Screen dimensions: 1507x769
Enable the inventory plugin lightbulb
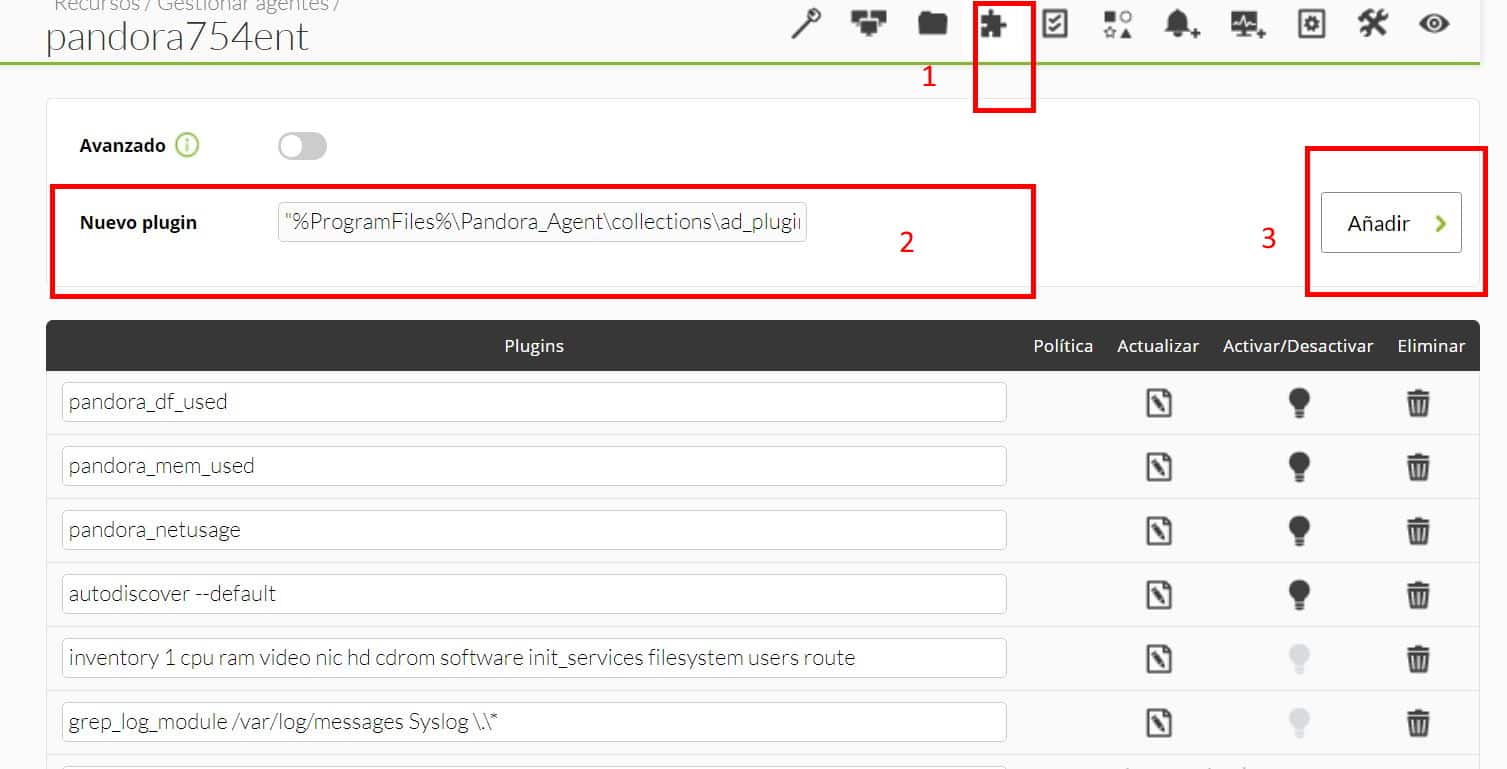tap(1298, 659)
